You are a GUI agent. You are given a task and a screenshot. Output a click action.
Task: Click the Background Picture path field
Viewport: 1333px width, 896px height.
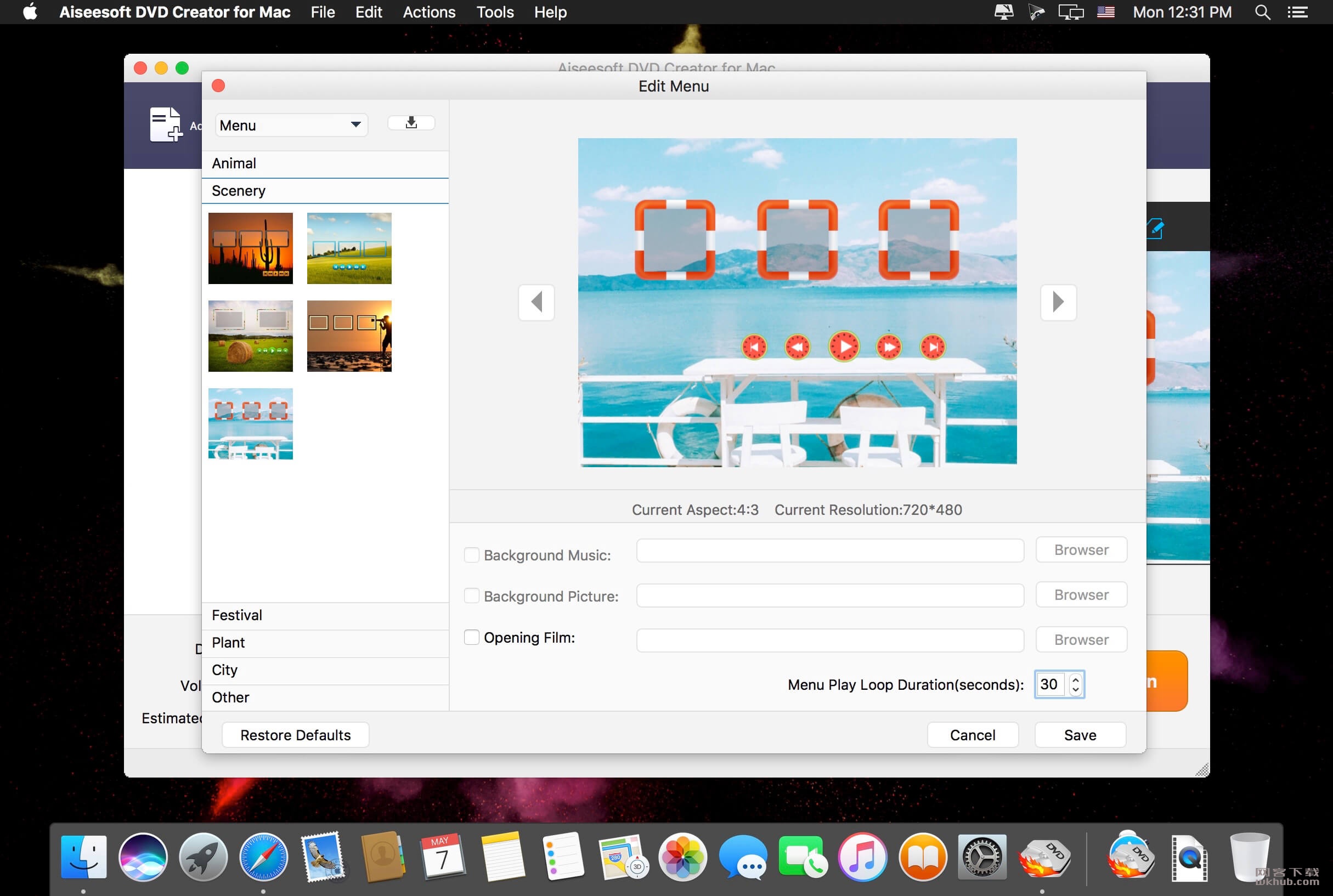click(x=830, y=596)
